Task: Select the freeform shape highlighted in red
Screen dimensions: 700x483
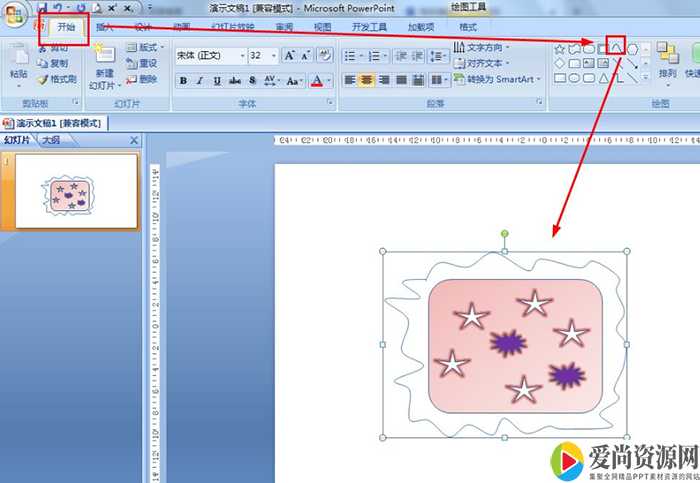Action: point(617,48)
